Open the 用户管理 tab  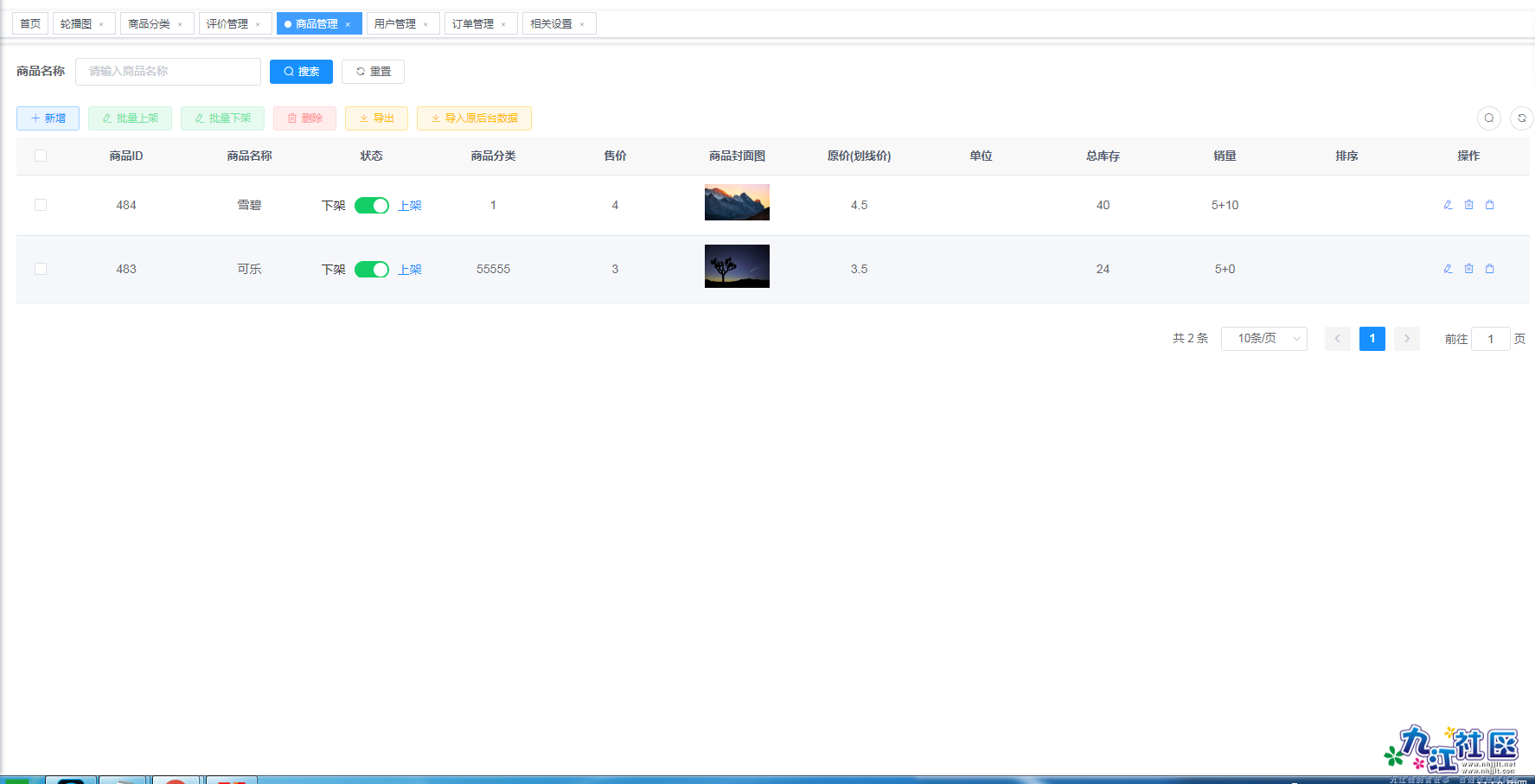[395, 24]
